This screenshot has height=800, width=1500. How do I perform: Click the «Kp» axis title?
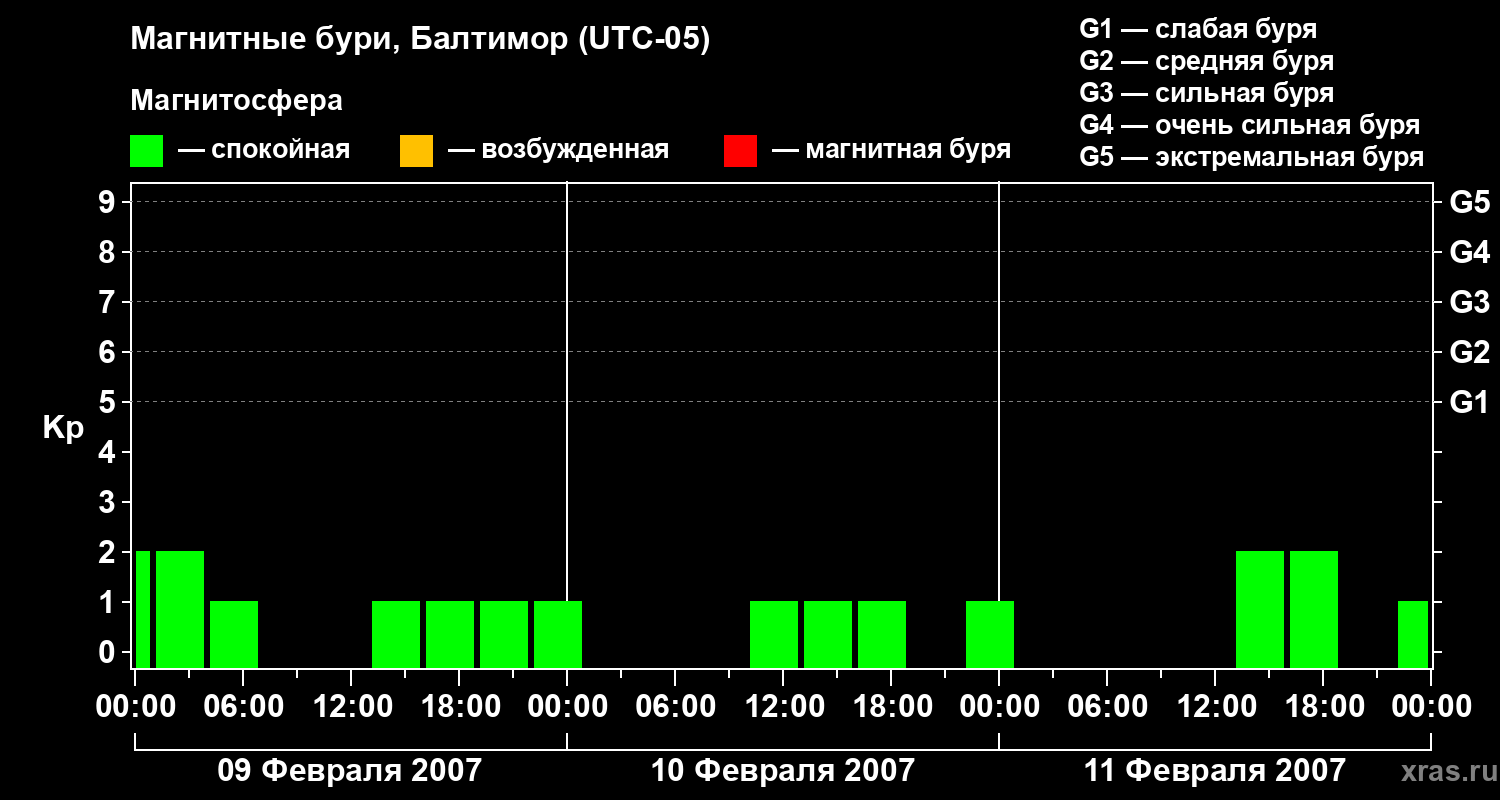[x=63, y=428]
